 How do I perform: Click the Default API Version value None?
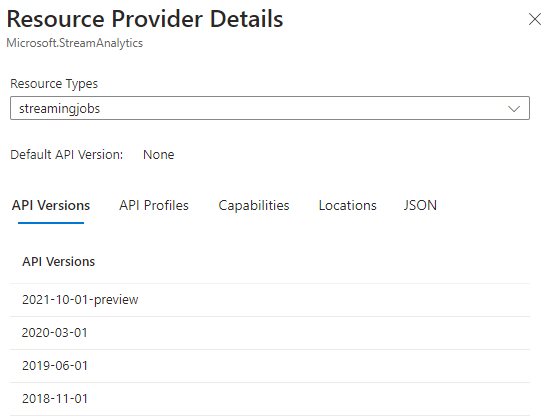[x=159, y=155]
